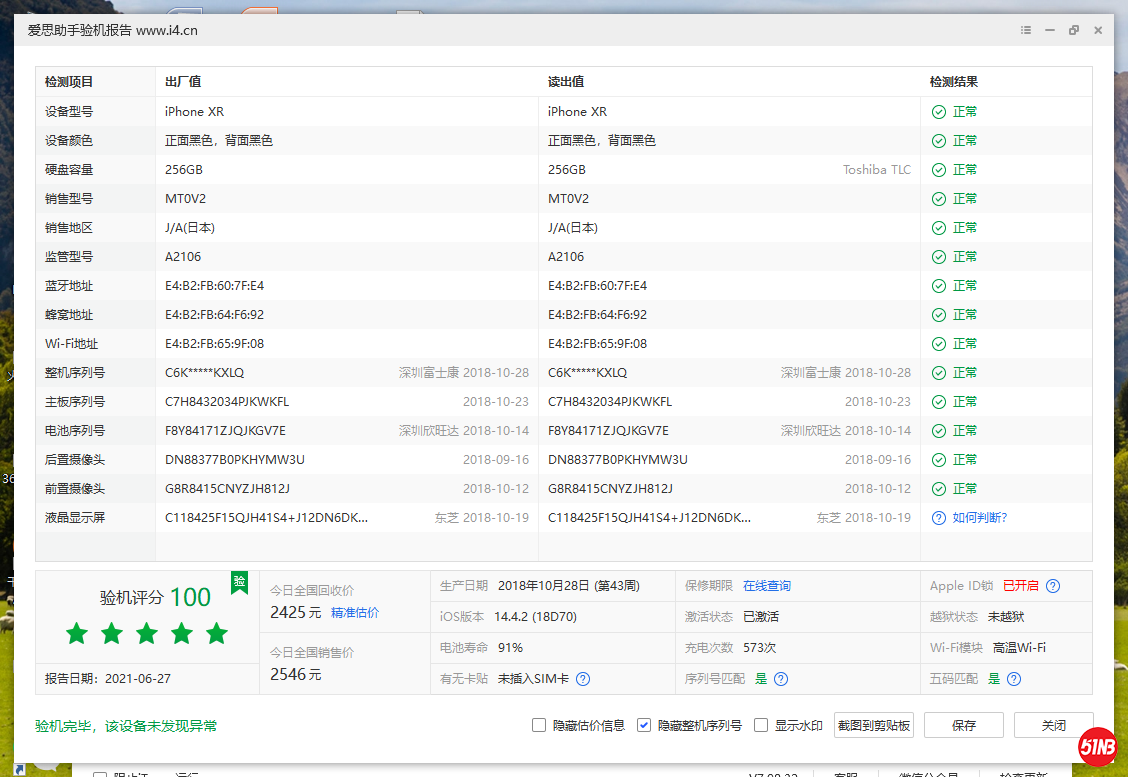The width and height of the screenshot is (1128, 777).
Task: Click the 如何判断? link
Action: [979, 518]
